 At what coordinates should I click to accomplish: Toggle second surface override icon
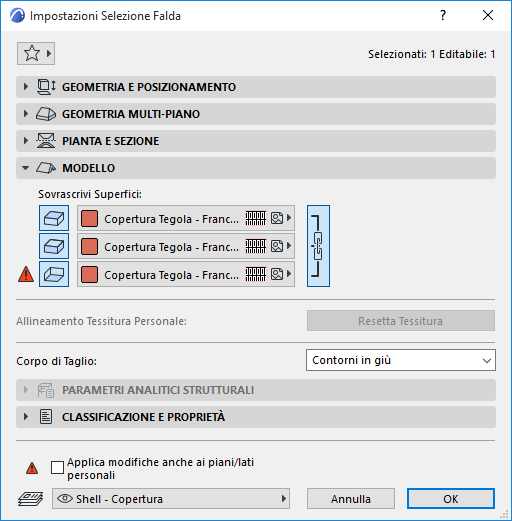click(x=54, y=246)
